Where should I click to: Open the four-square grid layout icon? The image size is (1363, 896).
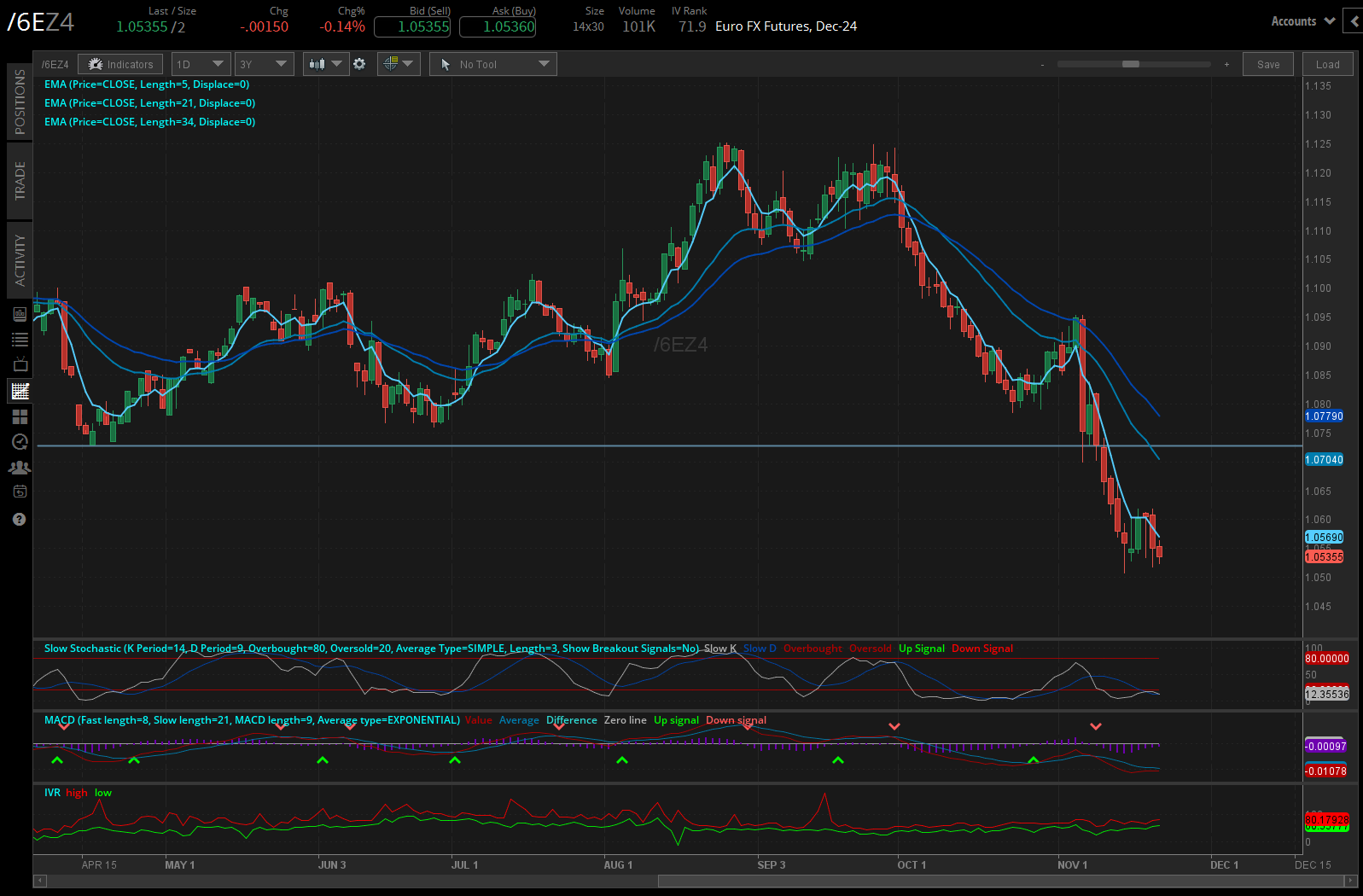click(x=20, y=416)
